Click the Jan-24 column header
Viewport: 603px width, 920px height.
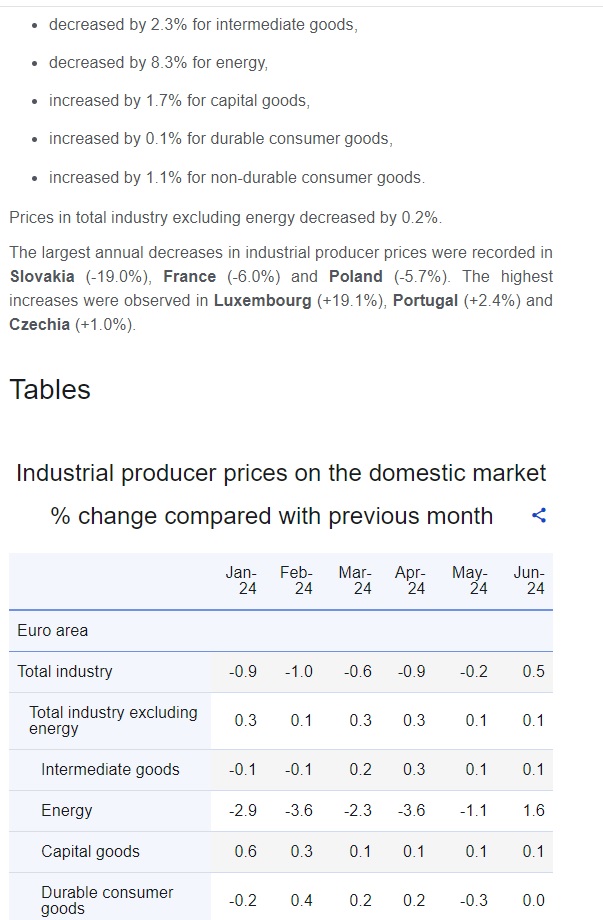pos(241,581)
